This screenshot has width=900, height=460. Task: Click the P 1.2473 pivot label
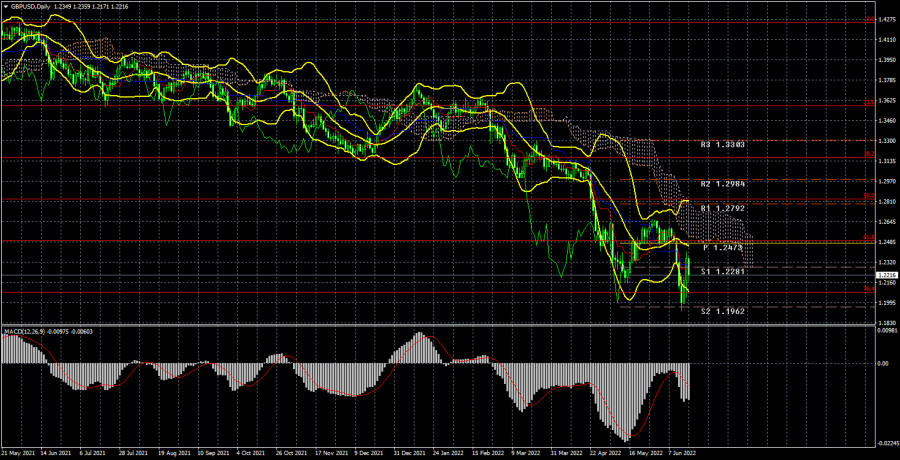pyautogui.click(x=723, y=248)
